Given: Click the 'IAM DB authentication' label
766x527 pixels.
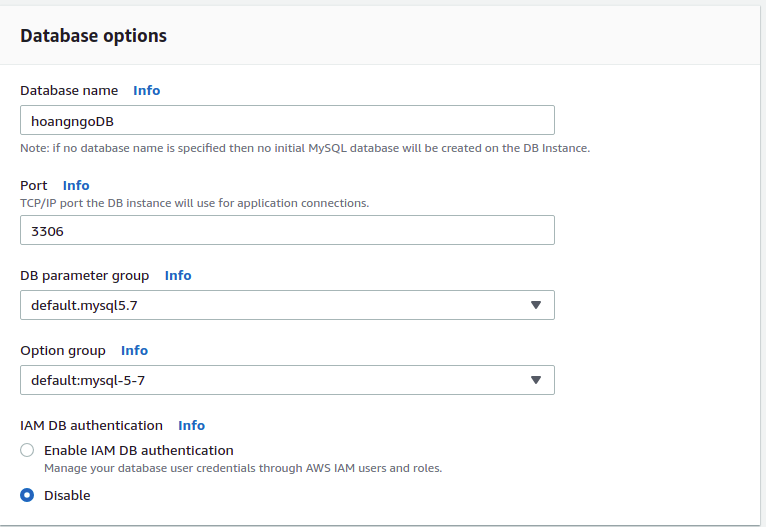Looking at the screenshot, I should pyautogui.click(x=91, y=425).
